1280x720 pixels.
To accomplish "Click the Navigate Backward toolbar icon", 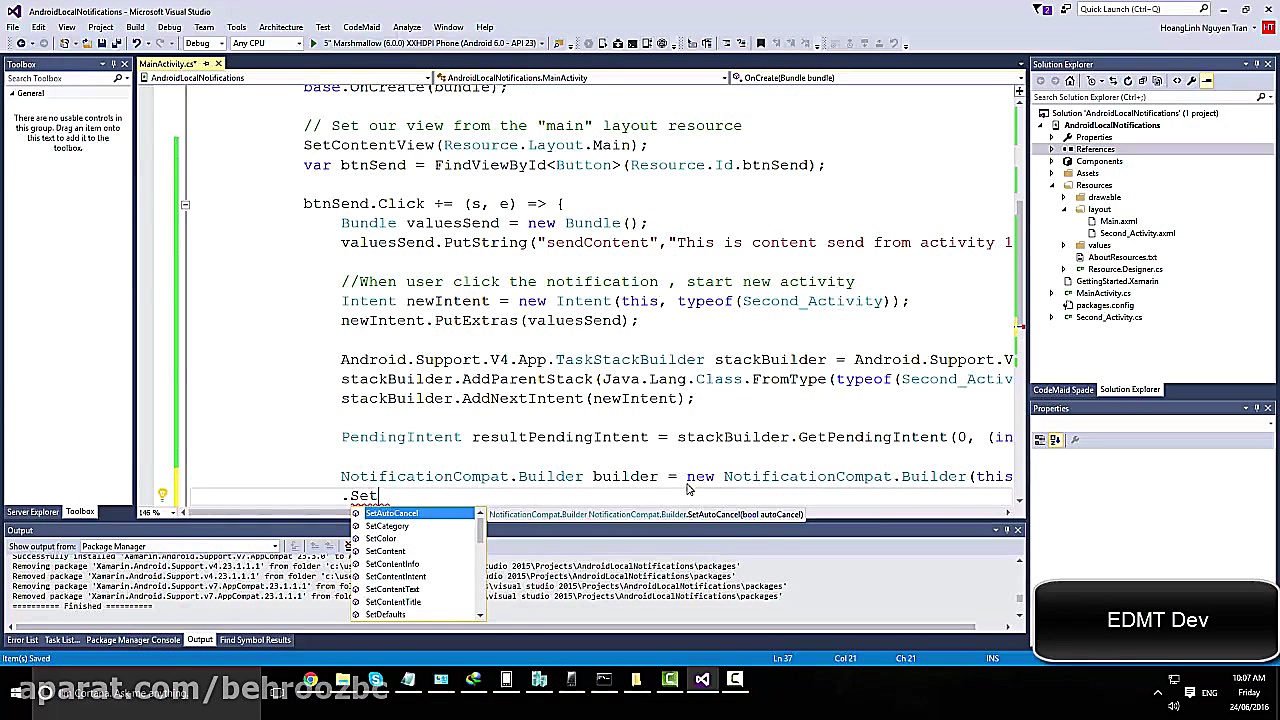I will (21, 43).
